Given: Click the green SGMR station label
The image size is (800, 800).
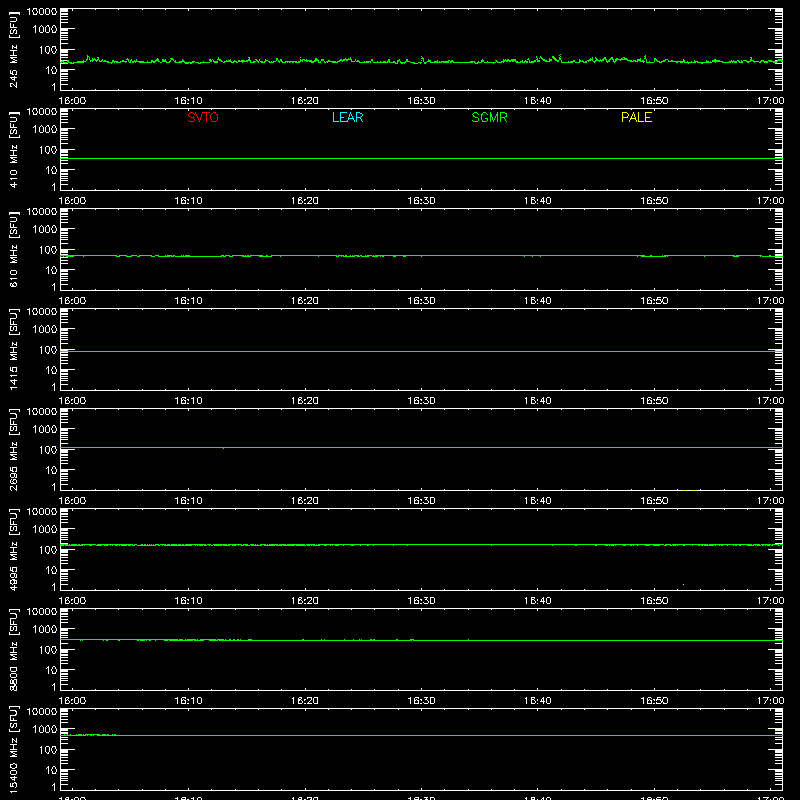Looking at the screenshot, I should point(489,117).
